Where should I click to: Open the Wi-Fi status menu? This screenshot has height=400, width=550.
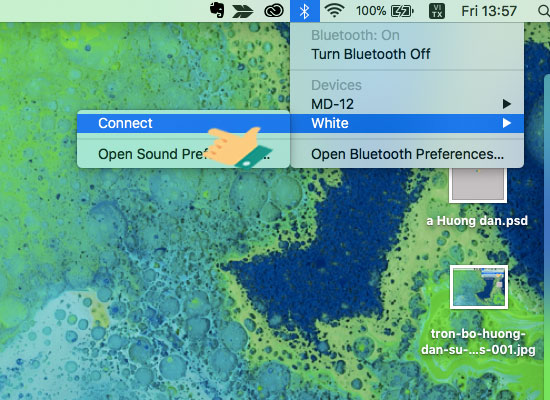[x=334, y=11]
